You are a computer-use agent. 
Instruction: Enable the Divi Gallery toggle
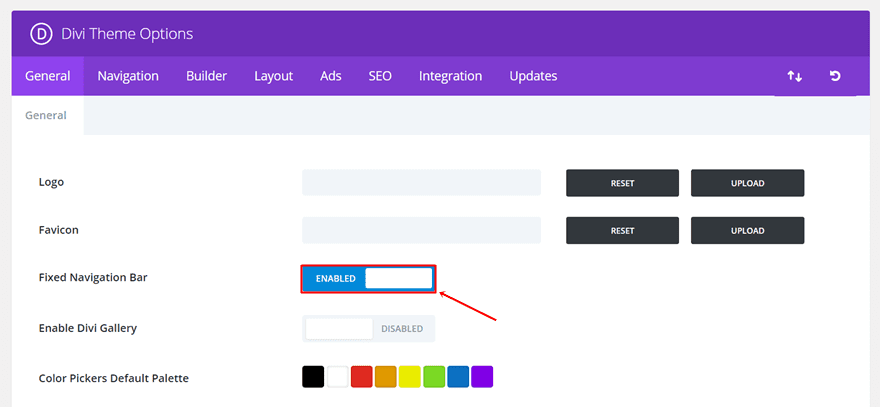pos(368,328)
